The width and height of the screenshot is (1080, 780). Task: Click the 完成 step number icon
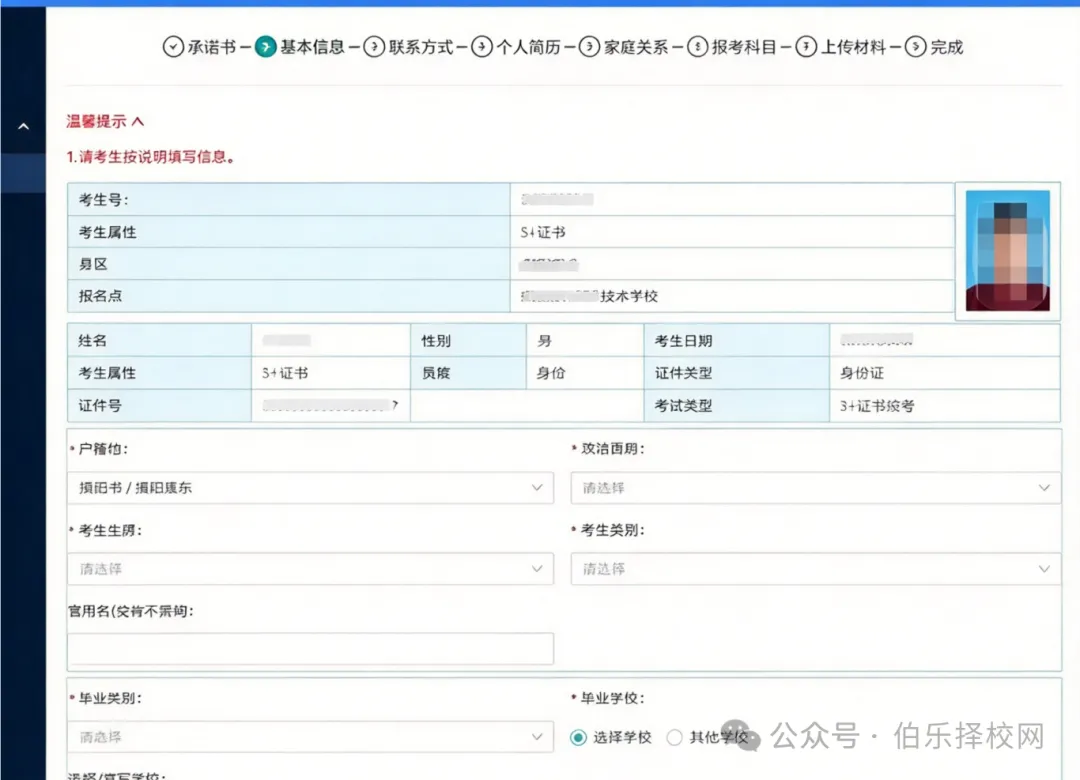[x=915, y=47]
